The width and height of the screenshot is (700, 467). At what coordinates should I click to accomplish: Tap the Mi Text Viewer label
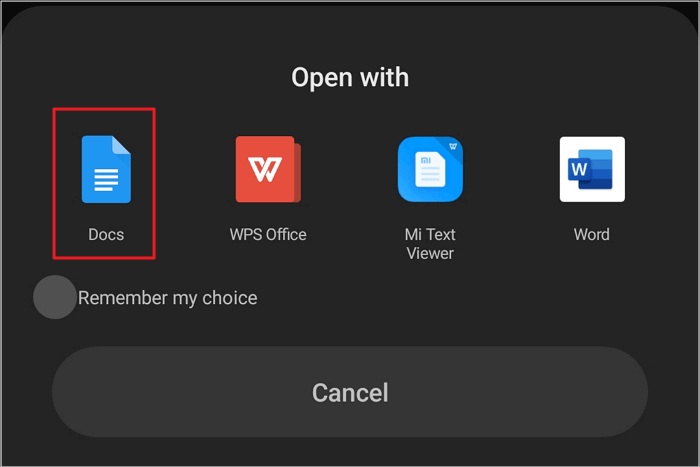click(x=430, y=244)
